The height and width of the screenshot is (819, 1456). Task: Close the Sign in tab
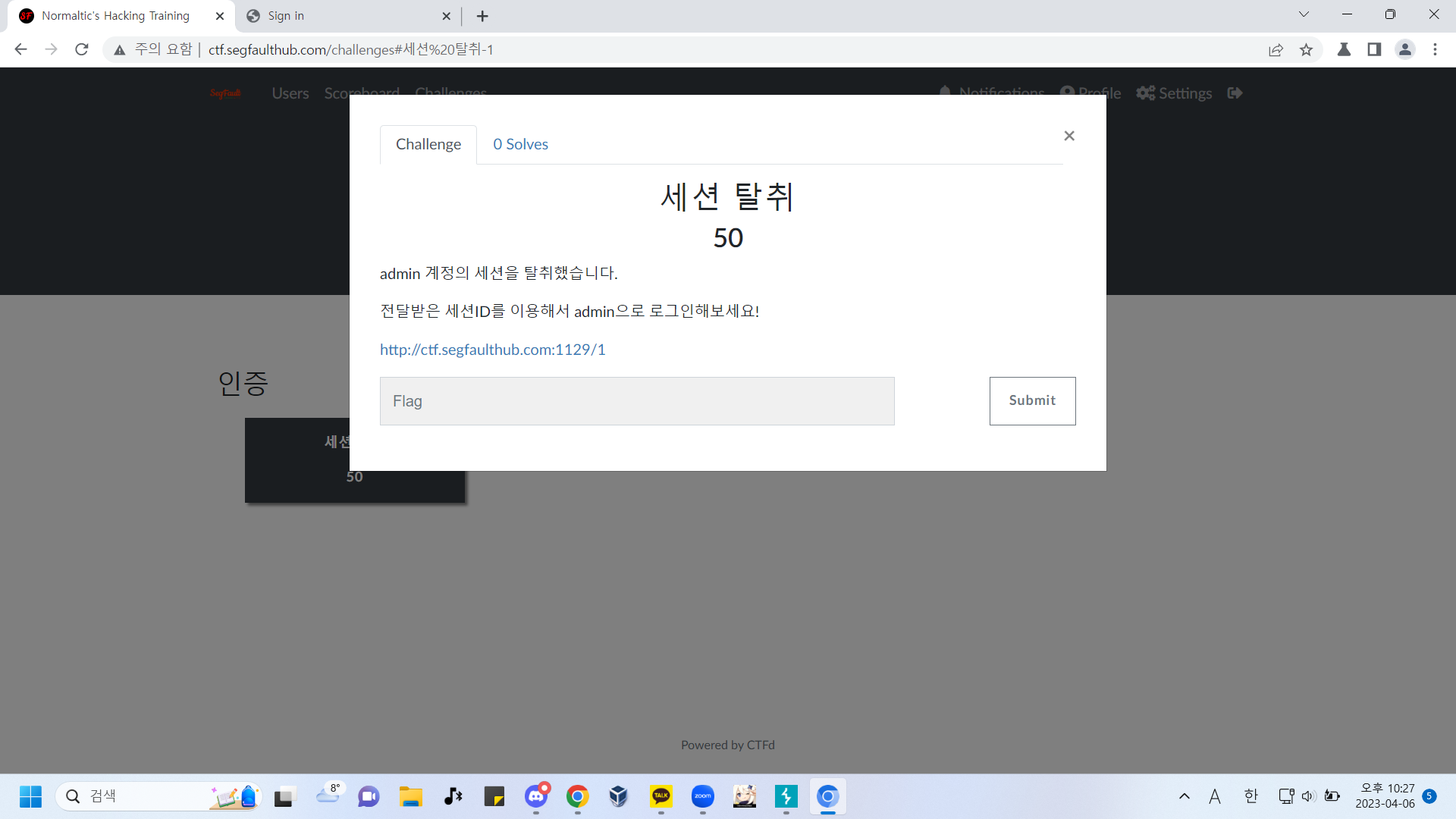(446, 16)
